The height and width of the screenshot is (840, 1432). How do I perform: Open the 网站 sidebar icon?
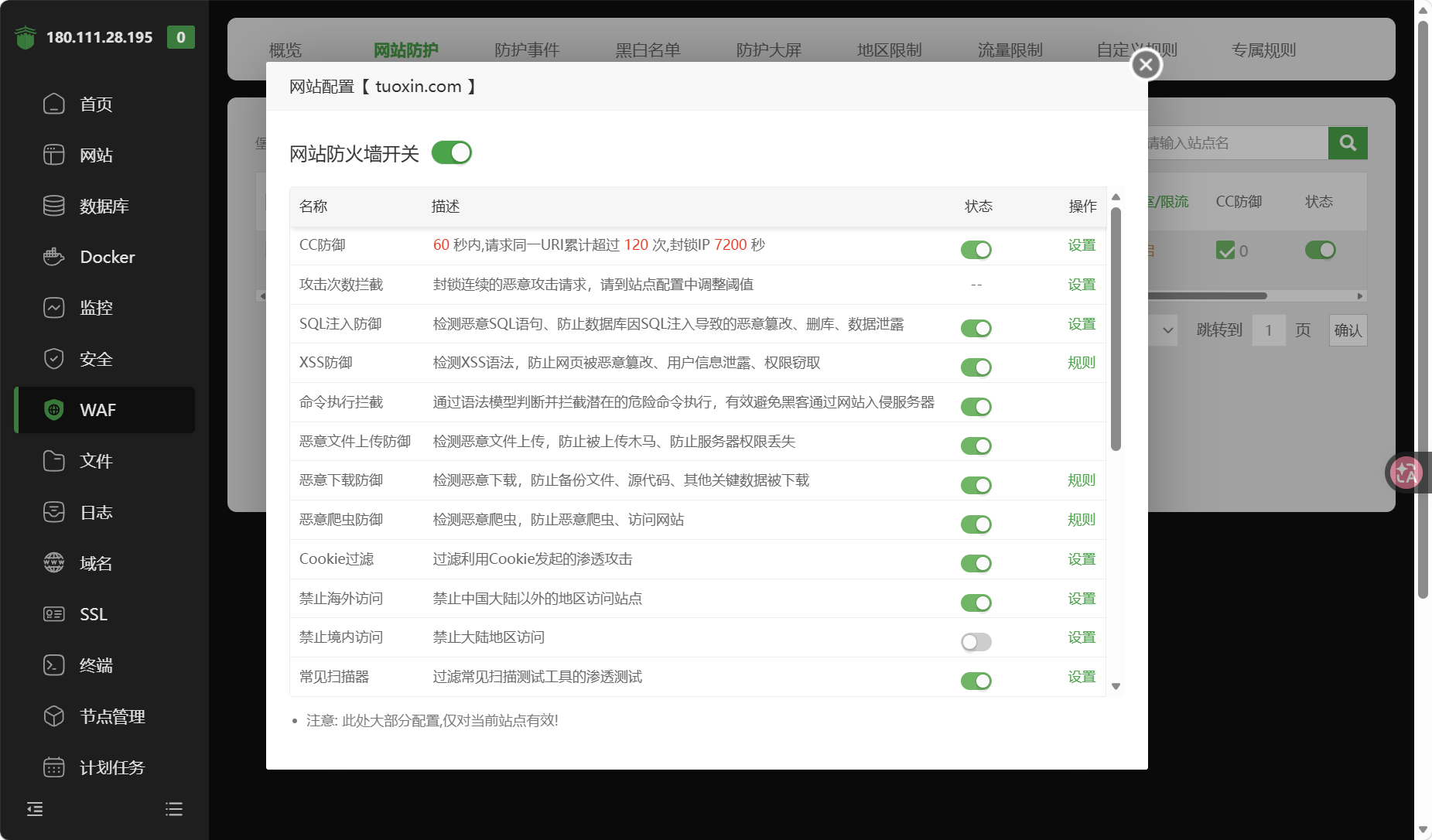[x=53, y=155]
